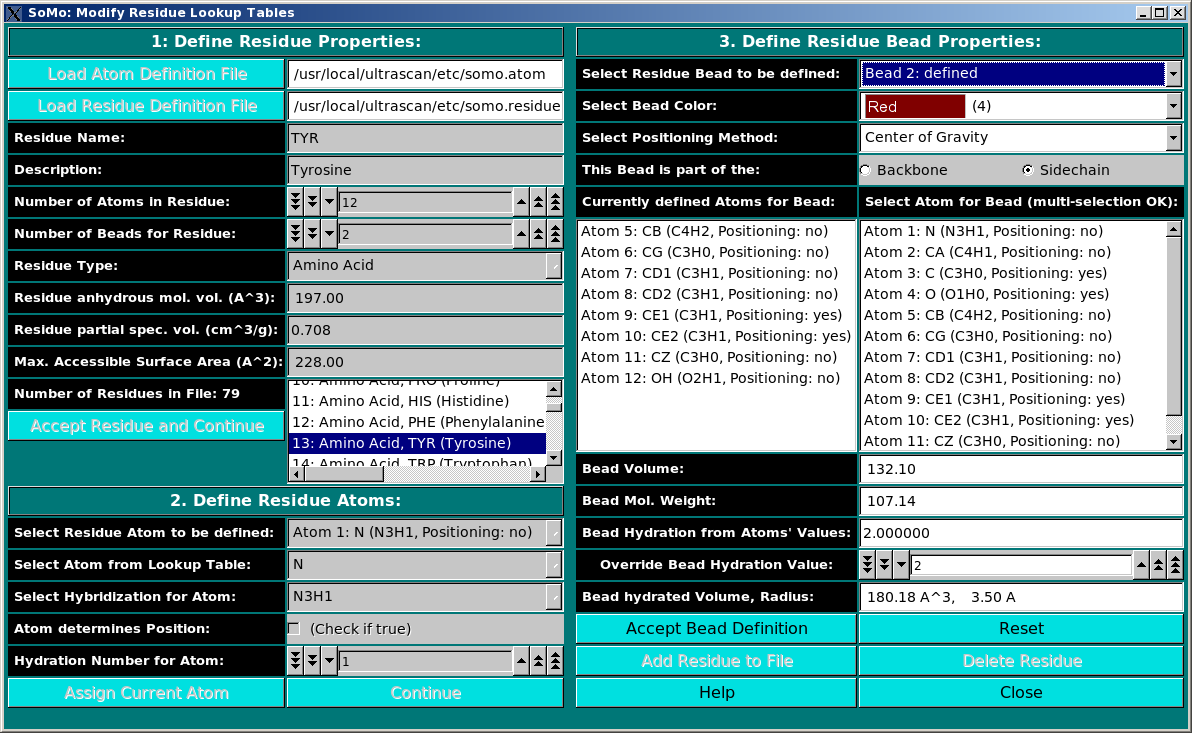
Task: Click the Bead Volume input field
Action: pos(1020,469)
